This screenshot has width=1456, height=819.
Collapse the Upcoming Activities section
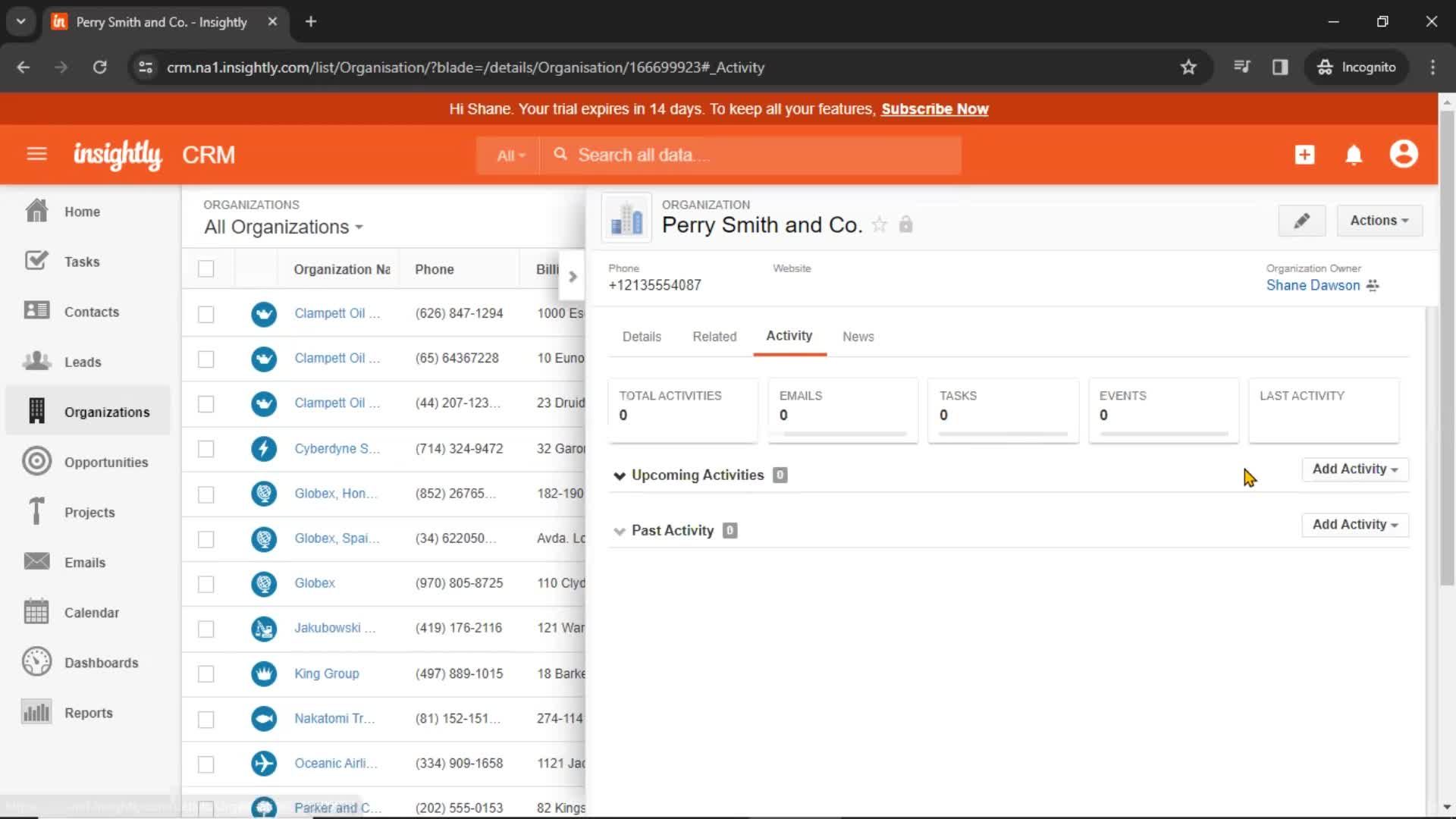[620, 475]
